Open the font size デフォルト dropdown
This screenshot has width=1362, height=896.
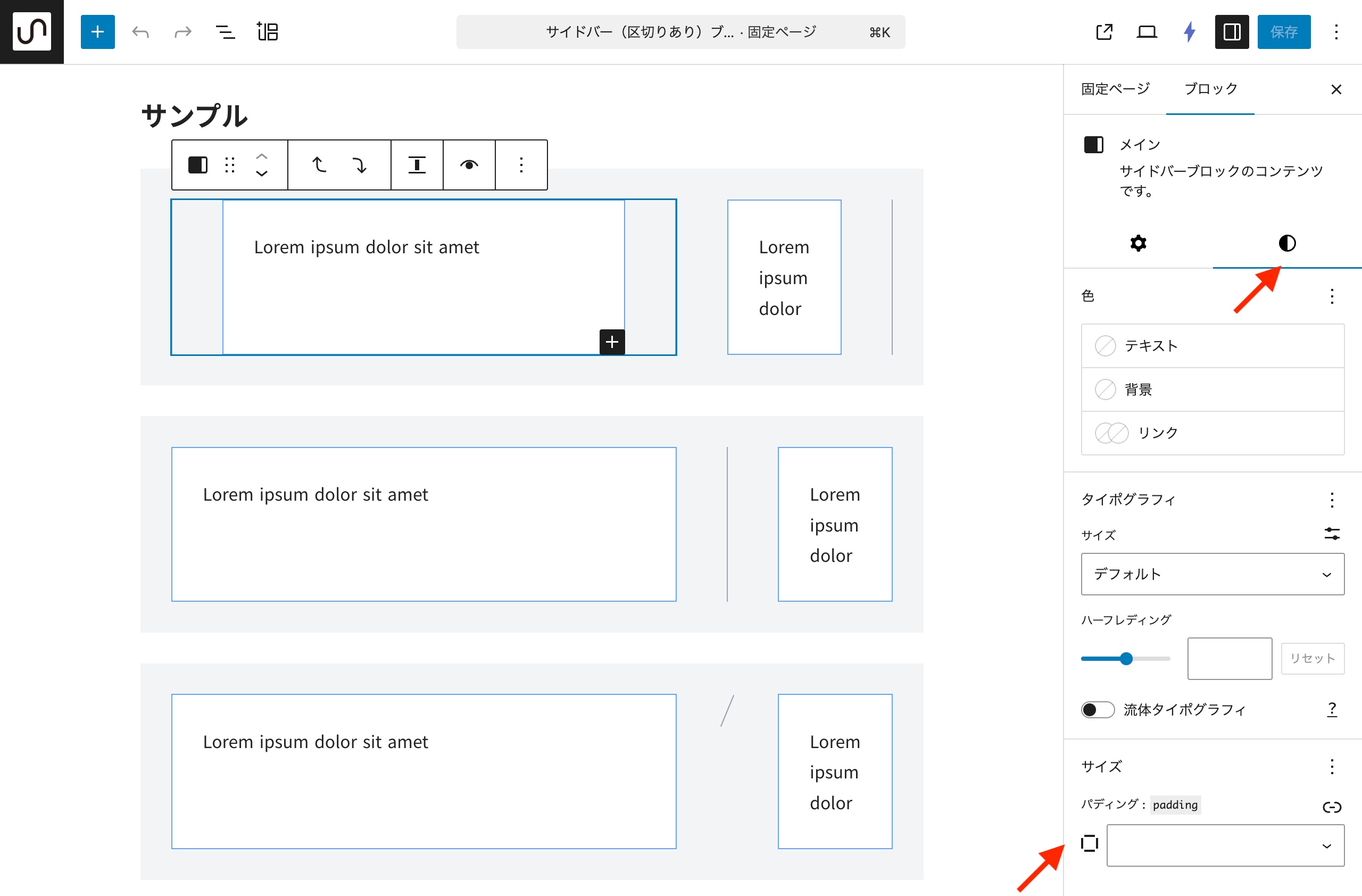coord(1212,574)
